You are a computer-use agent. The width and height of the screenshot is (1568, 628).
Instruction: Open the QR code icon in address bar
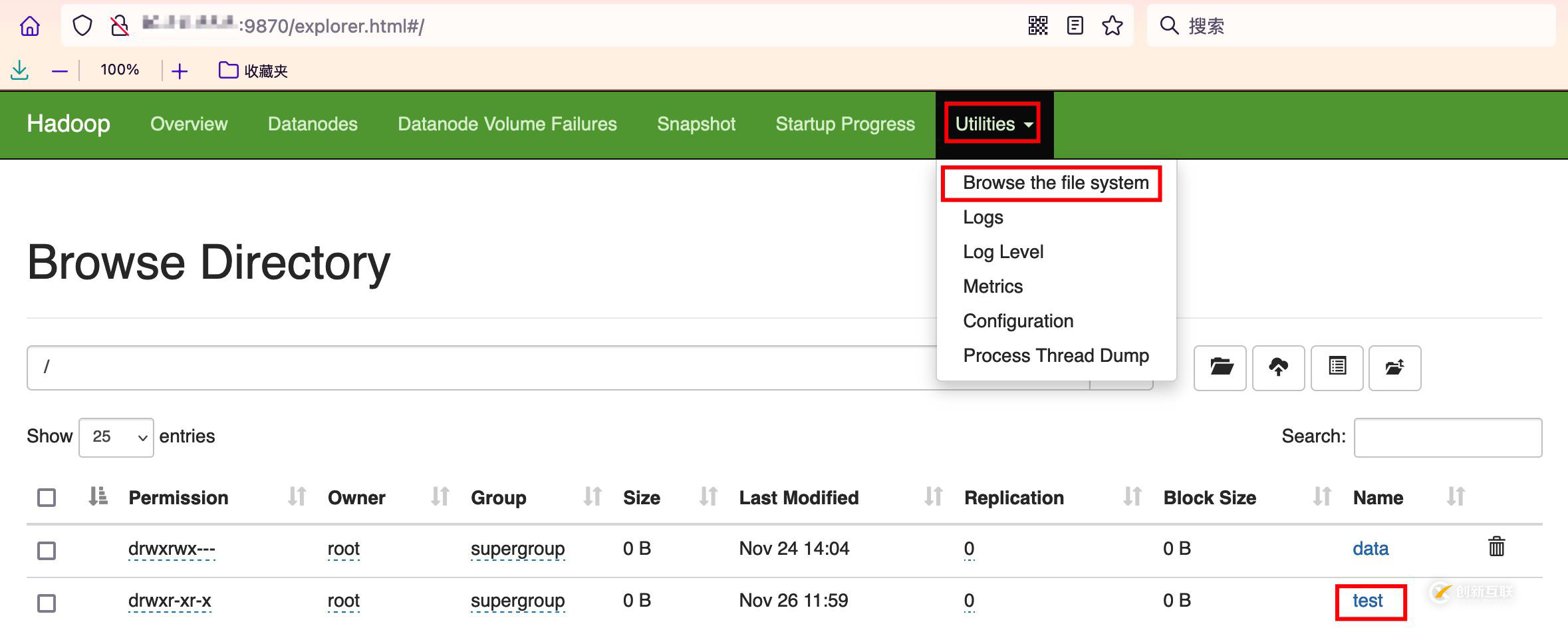point(1037,26)
